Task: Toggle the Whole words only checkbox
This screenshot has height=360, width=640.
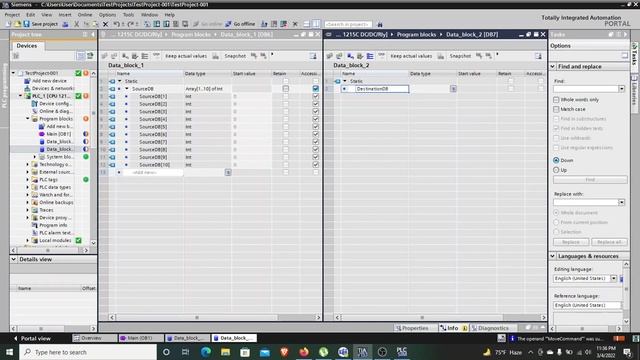Action: [x=556, y=100]
